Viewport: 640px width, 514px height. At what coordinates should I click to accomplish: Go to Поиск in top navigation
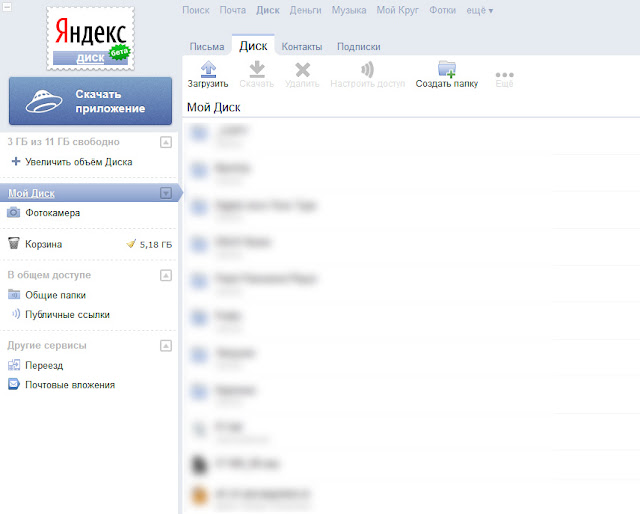[x=196, y=10]
